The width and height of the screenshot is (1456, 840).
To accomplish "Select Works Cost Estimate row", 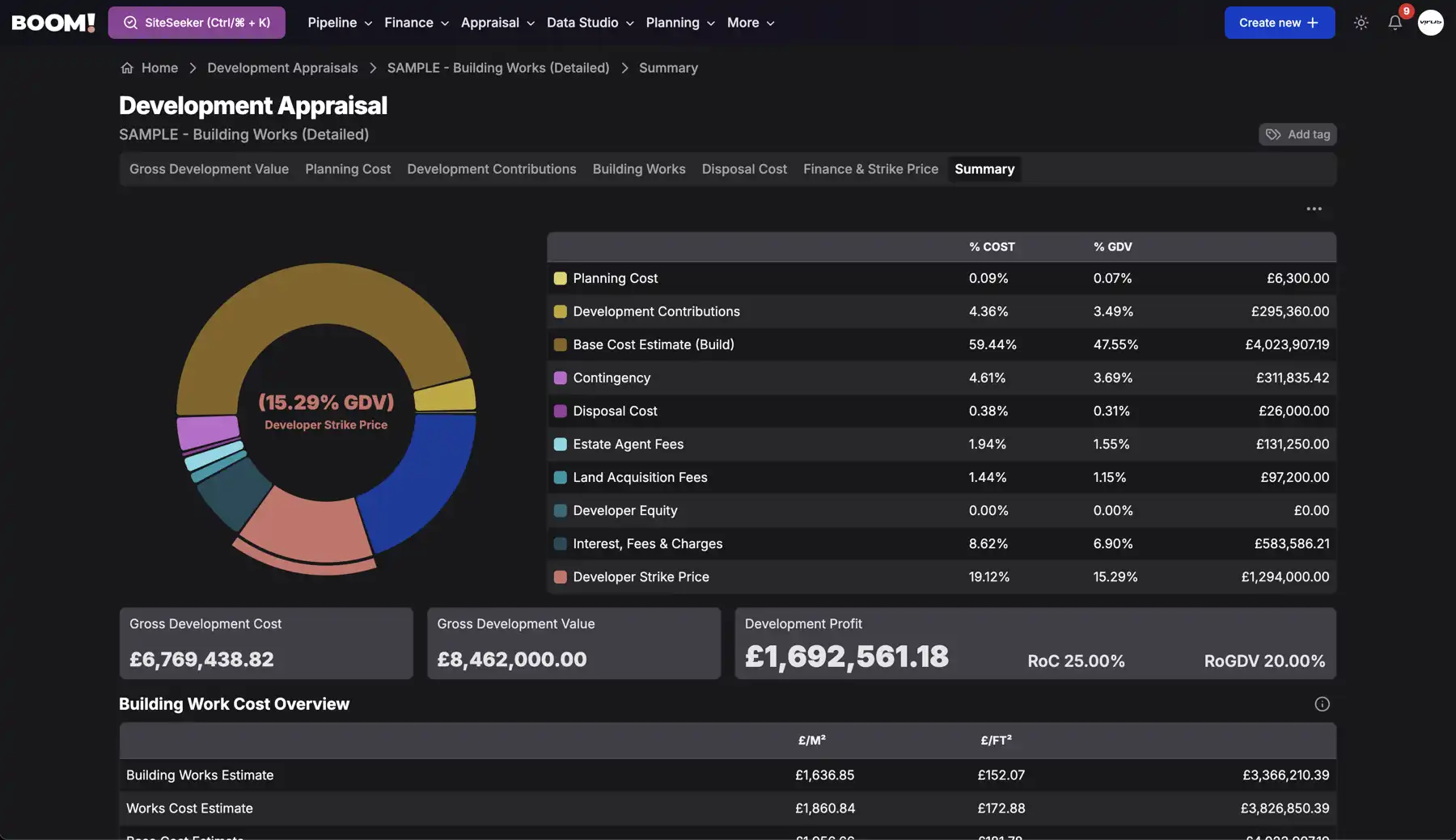I will coord(728,808).
